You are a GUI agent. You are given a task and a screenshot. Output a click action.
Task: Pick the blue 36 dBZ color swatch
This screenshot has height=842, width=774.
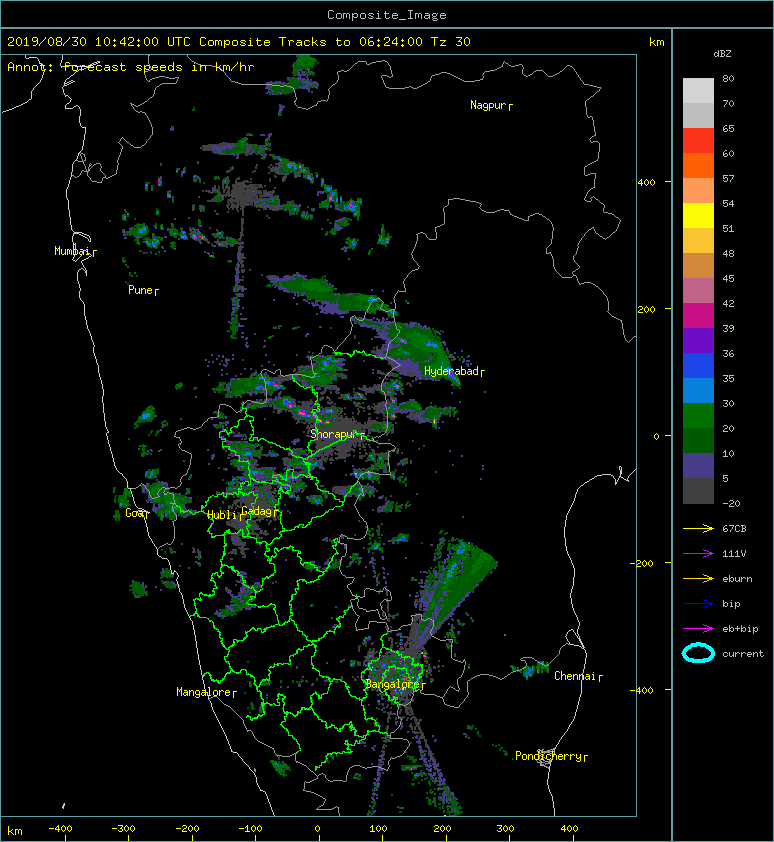click(x=698, y=365)
